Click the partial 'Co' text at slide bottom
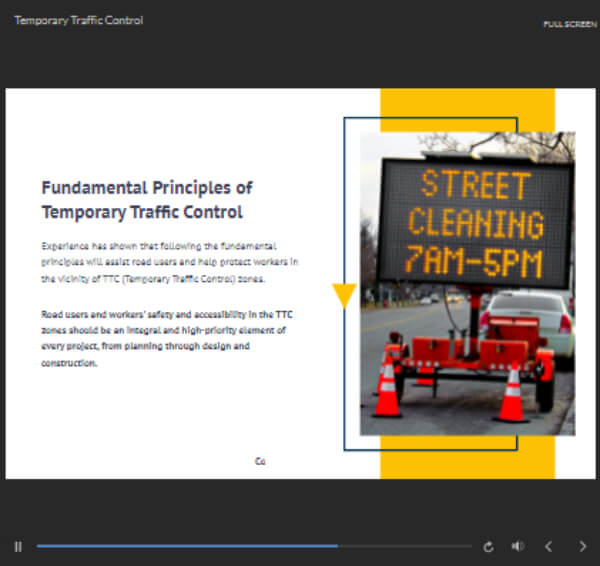 [260, 461]
